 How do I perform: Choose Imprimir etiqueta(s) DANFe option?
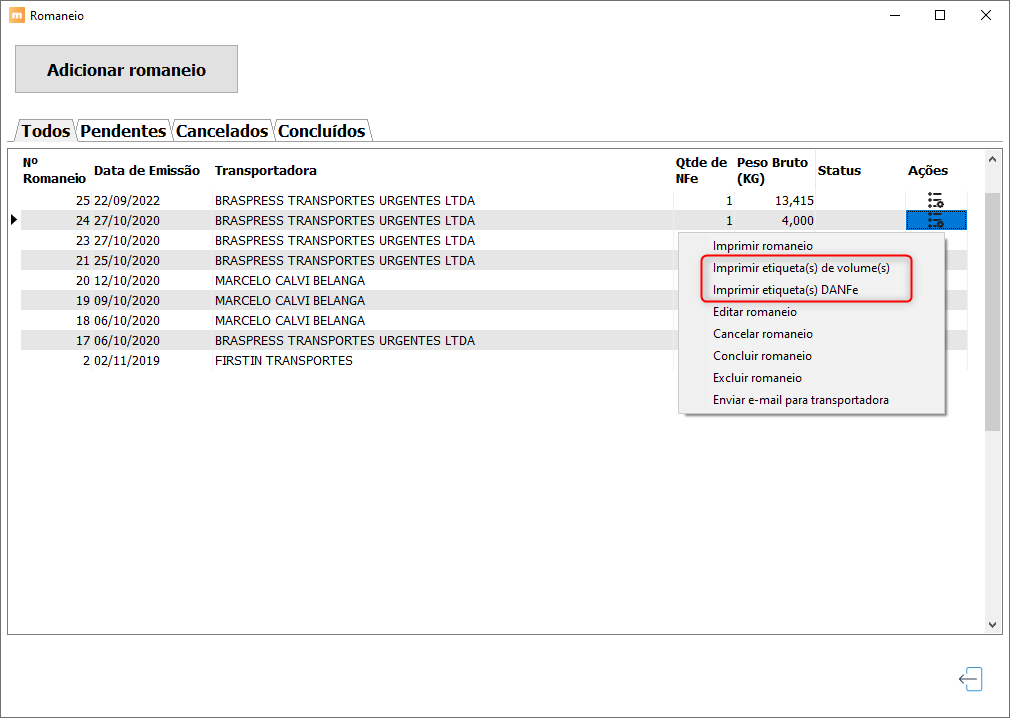[x=785, y=290]
